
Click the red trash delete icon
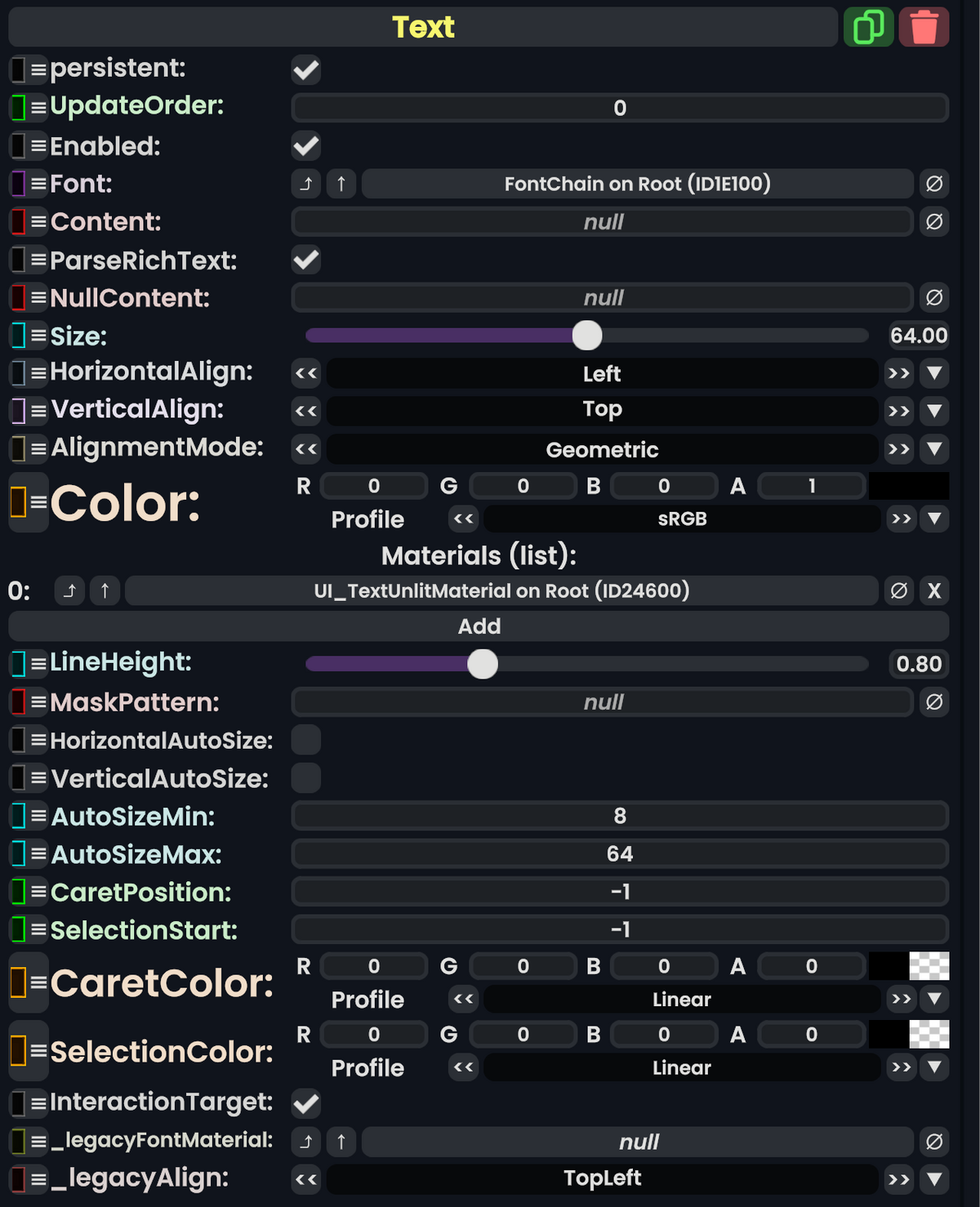[x=924, y=27]
